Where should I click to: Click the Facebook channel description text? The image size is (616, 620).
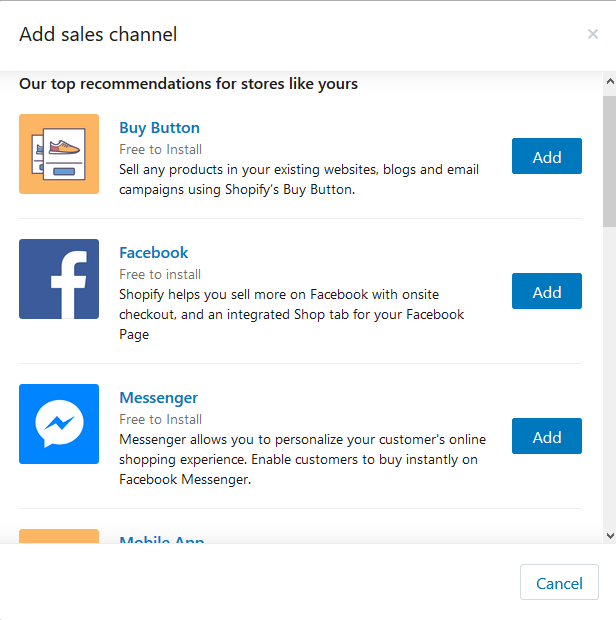(x=292, y=314)
